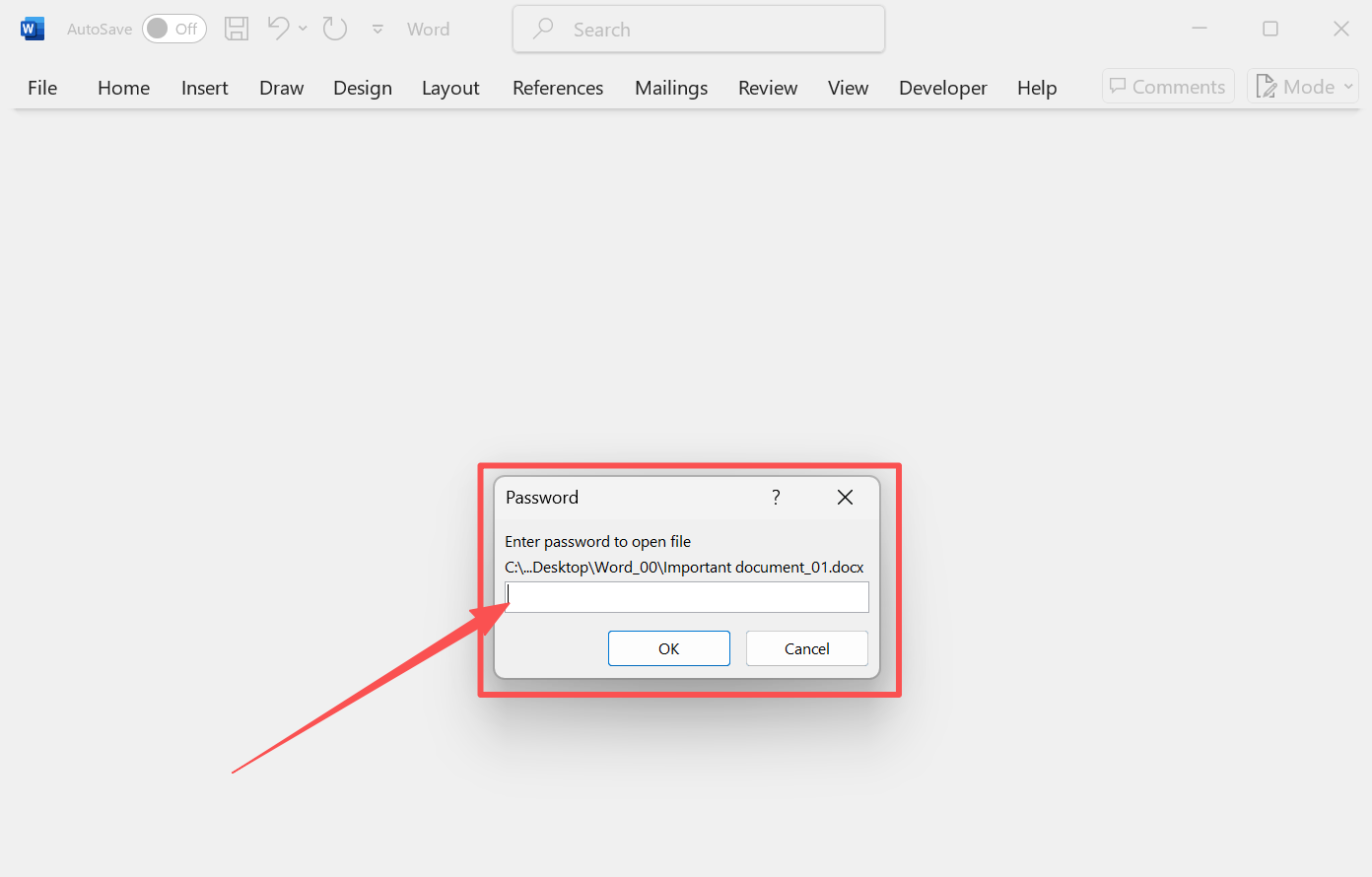The width and height of the screenshot is (1372, 877).
Task: Open the Undo history dropdown arrow
Action: click(303, 29)
